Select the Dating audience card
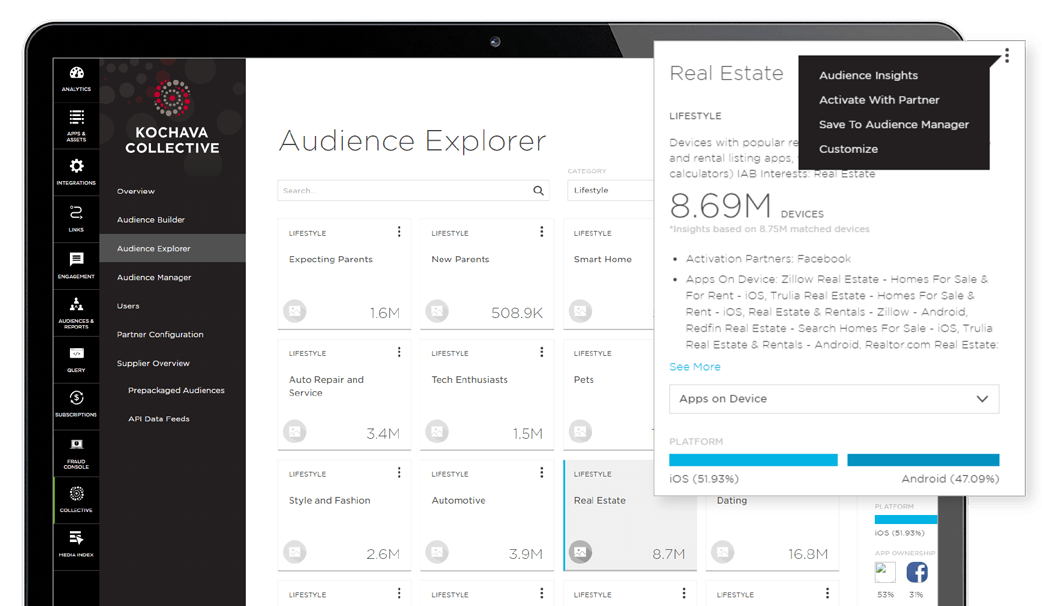This screenshot has width=1042, height=606. click(772, 532)
